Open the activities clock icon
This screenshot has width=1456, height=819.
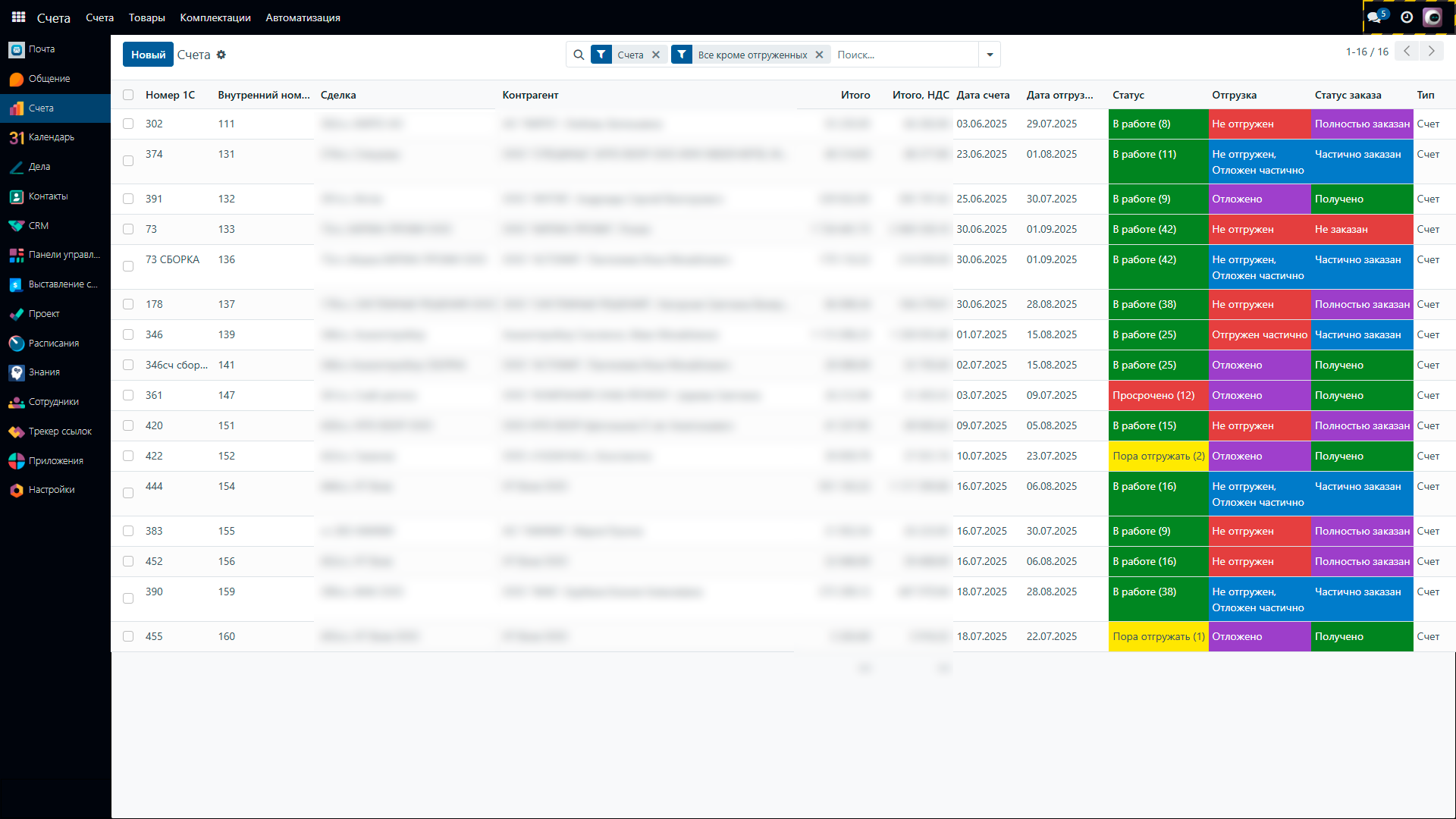[x=1407, y=17]
